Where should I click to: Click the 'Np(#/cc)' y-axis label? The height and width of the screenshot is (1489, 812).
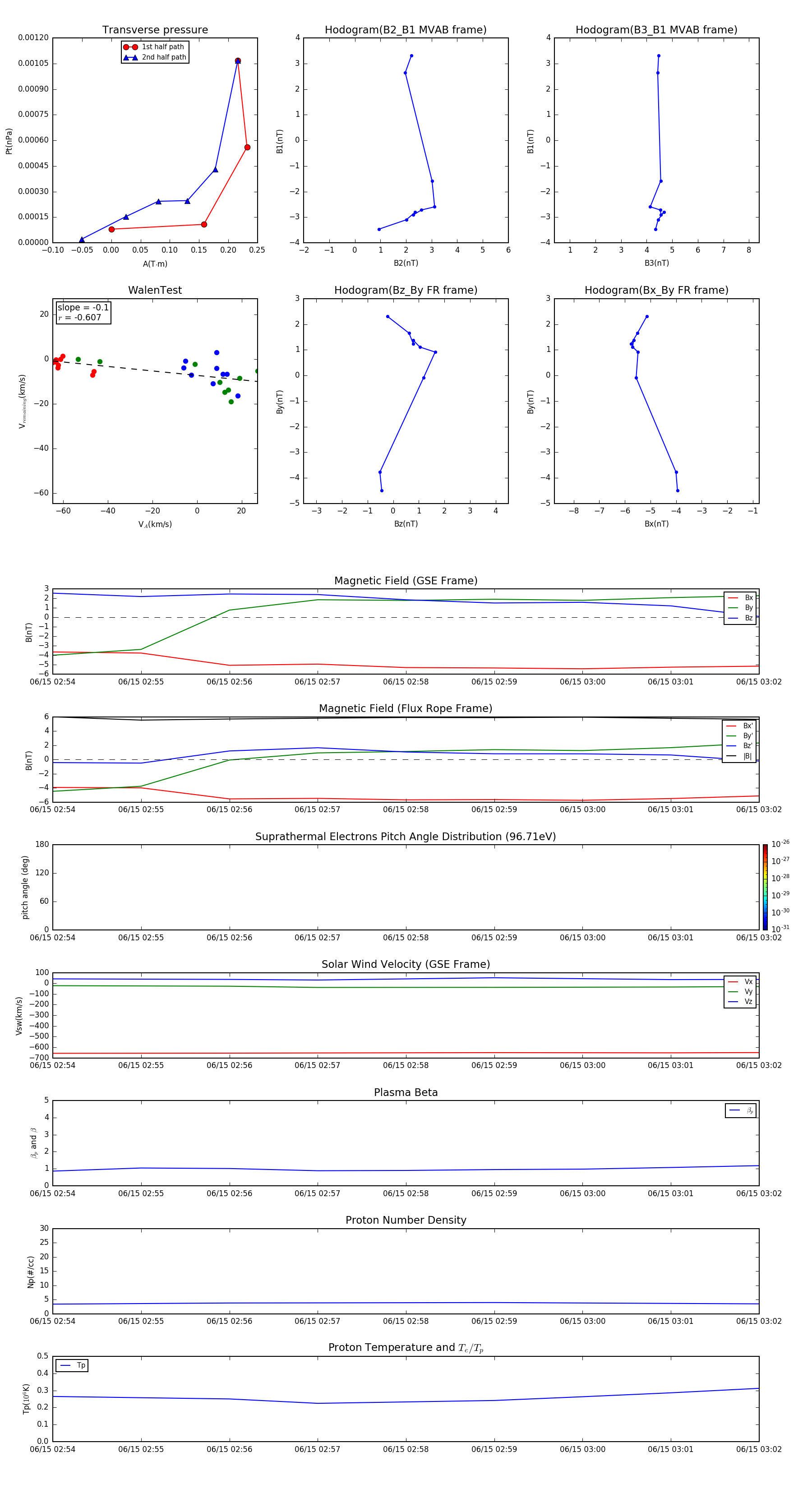click(x=31, y=1272)
